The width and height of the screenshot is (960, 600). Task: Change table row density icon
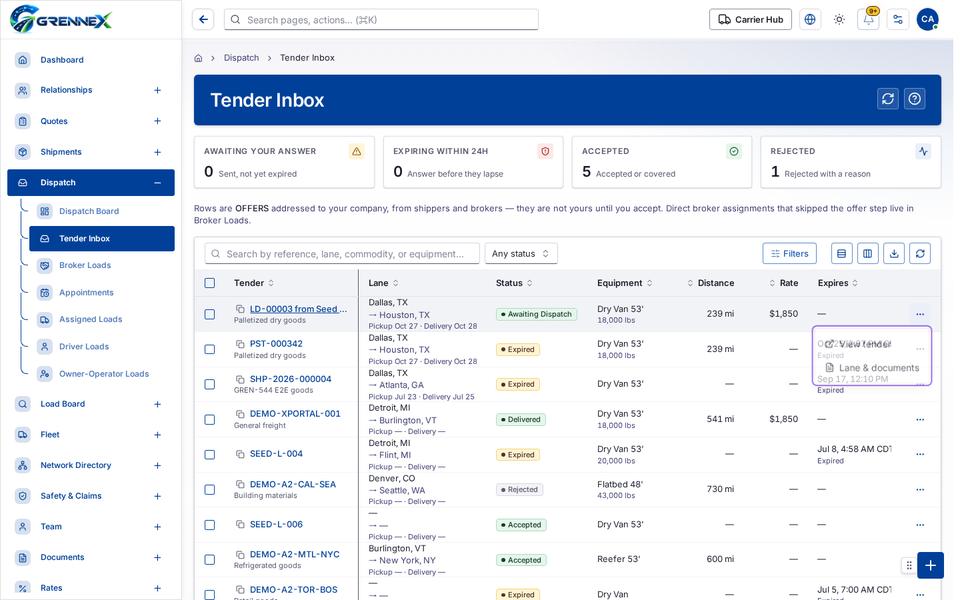(842, 253)
